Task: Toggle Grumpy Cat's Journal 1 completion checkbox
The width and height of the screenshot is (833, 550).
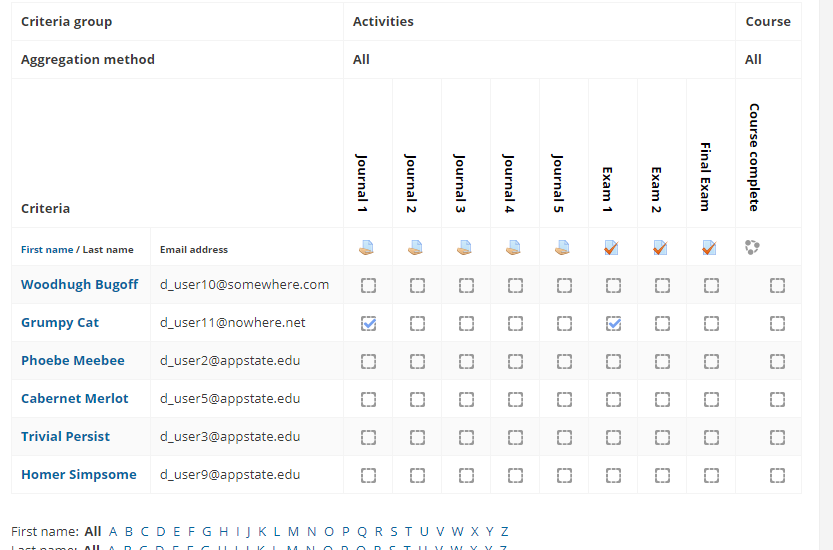Action: 368,323
